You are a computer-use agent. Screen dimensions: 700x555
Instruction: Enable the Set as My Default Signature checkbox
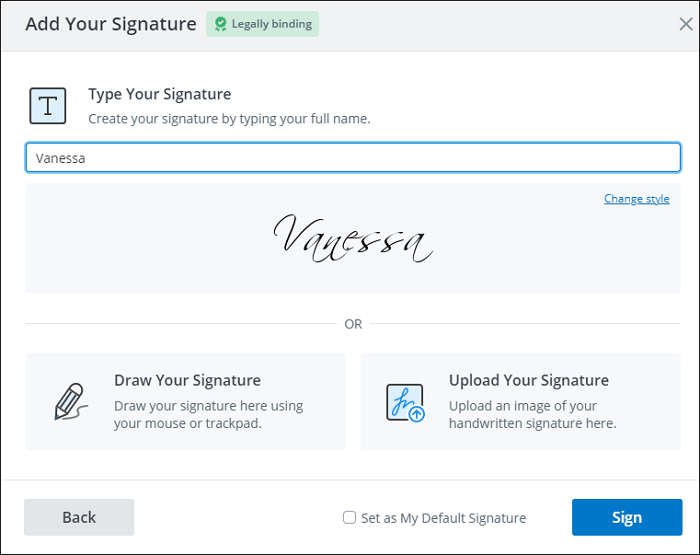click(349, 517)
